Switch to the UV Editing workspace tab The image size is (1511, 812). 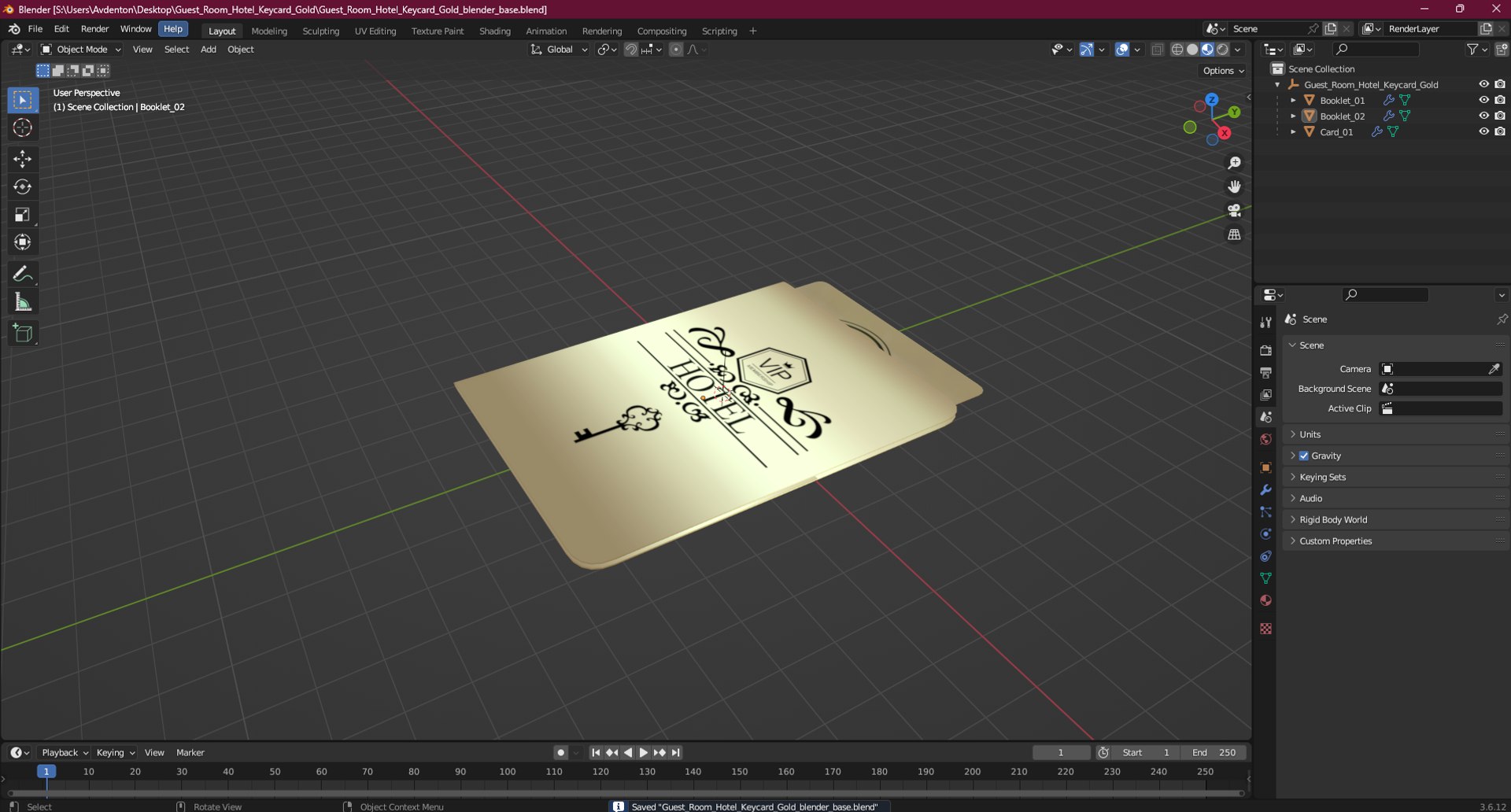click(x=375, y=31)
